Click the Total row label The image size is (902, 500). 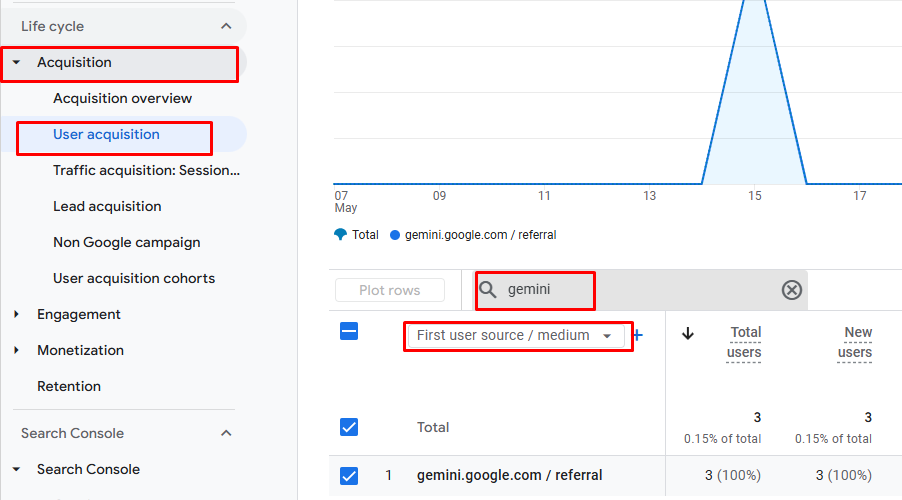click(x=433, y=428)
